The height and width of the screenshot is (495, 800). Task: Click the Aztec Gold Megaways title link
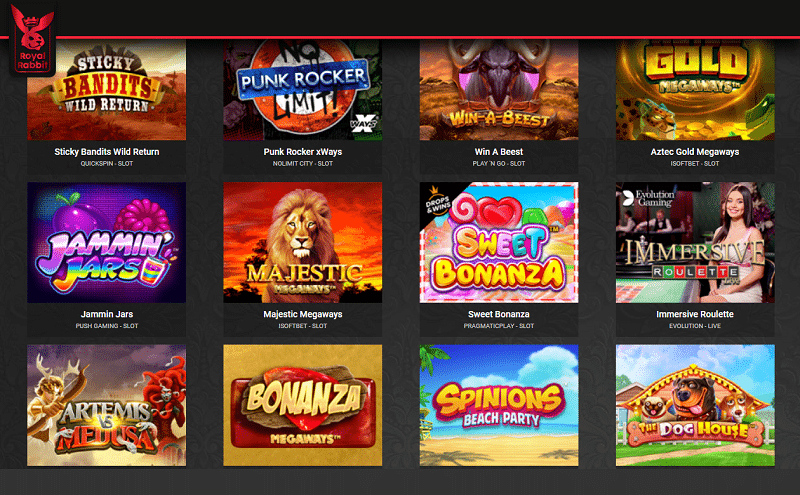click(695, 152)
